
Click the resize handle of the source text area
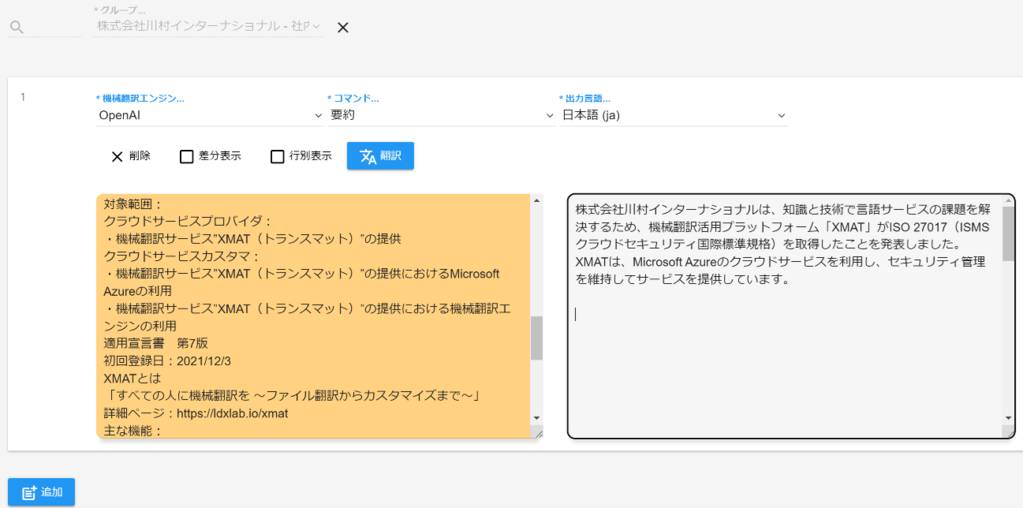536,433
